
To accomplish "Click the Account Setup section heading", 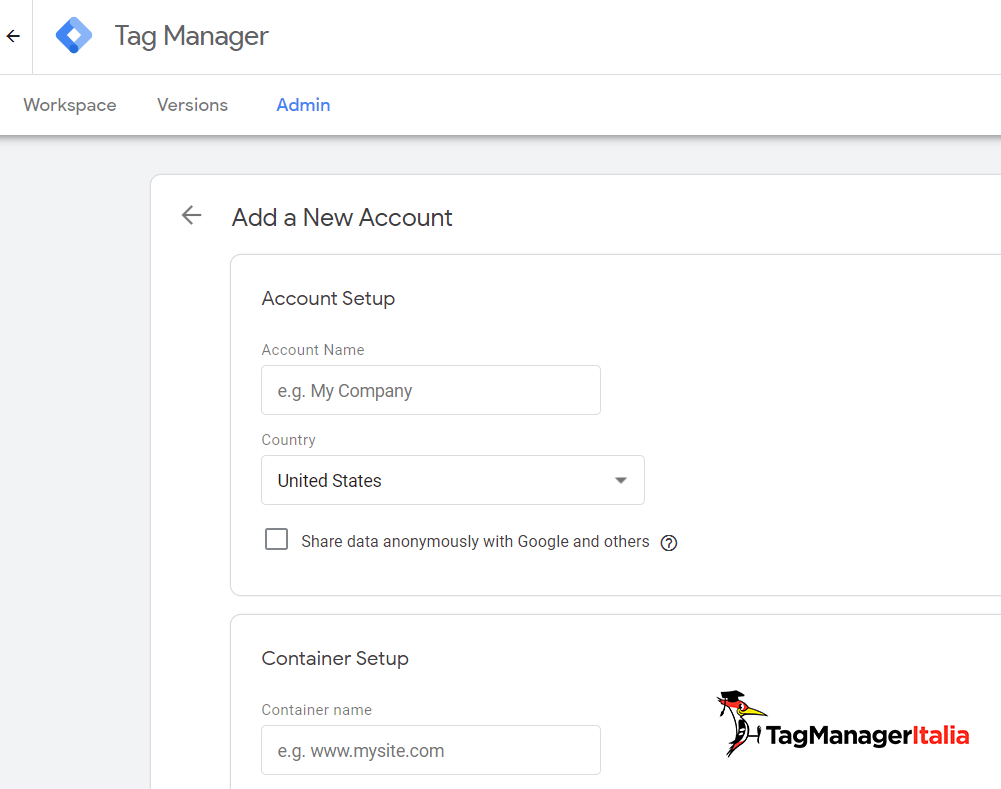I will click(328, 298).
